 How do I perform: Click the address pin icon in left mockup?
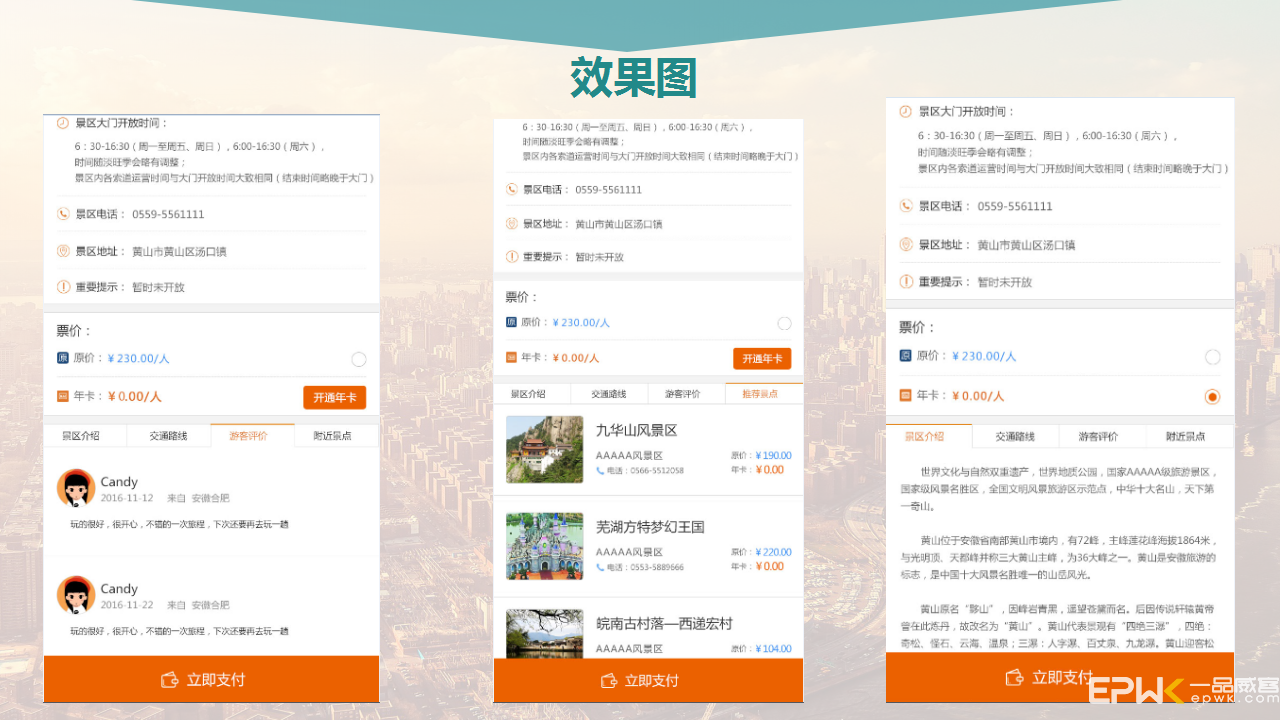63,251
